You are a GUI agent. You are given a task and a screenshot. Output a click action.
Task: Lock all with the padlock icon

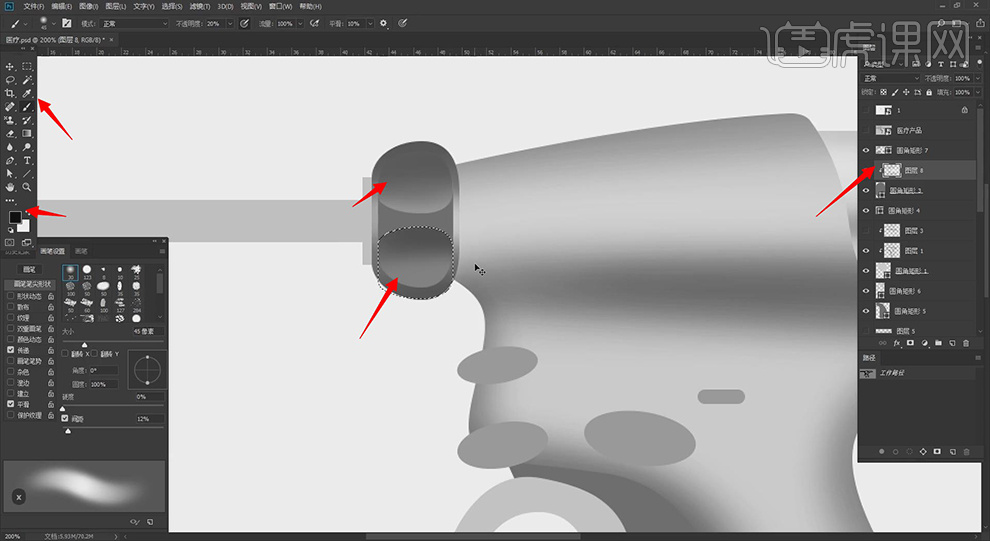pos(929,92)
